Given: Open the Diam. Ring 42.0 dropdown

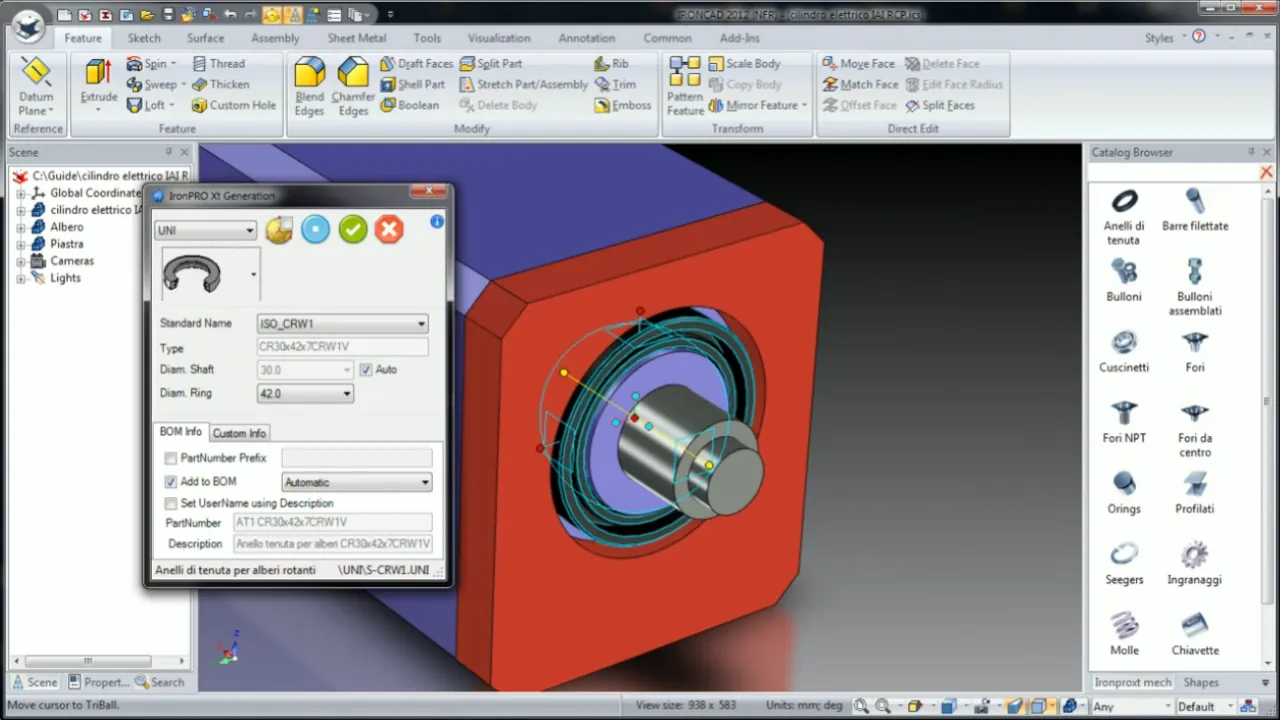Looking at the screenshot, I should [305, 394].
